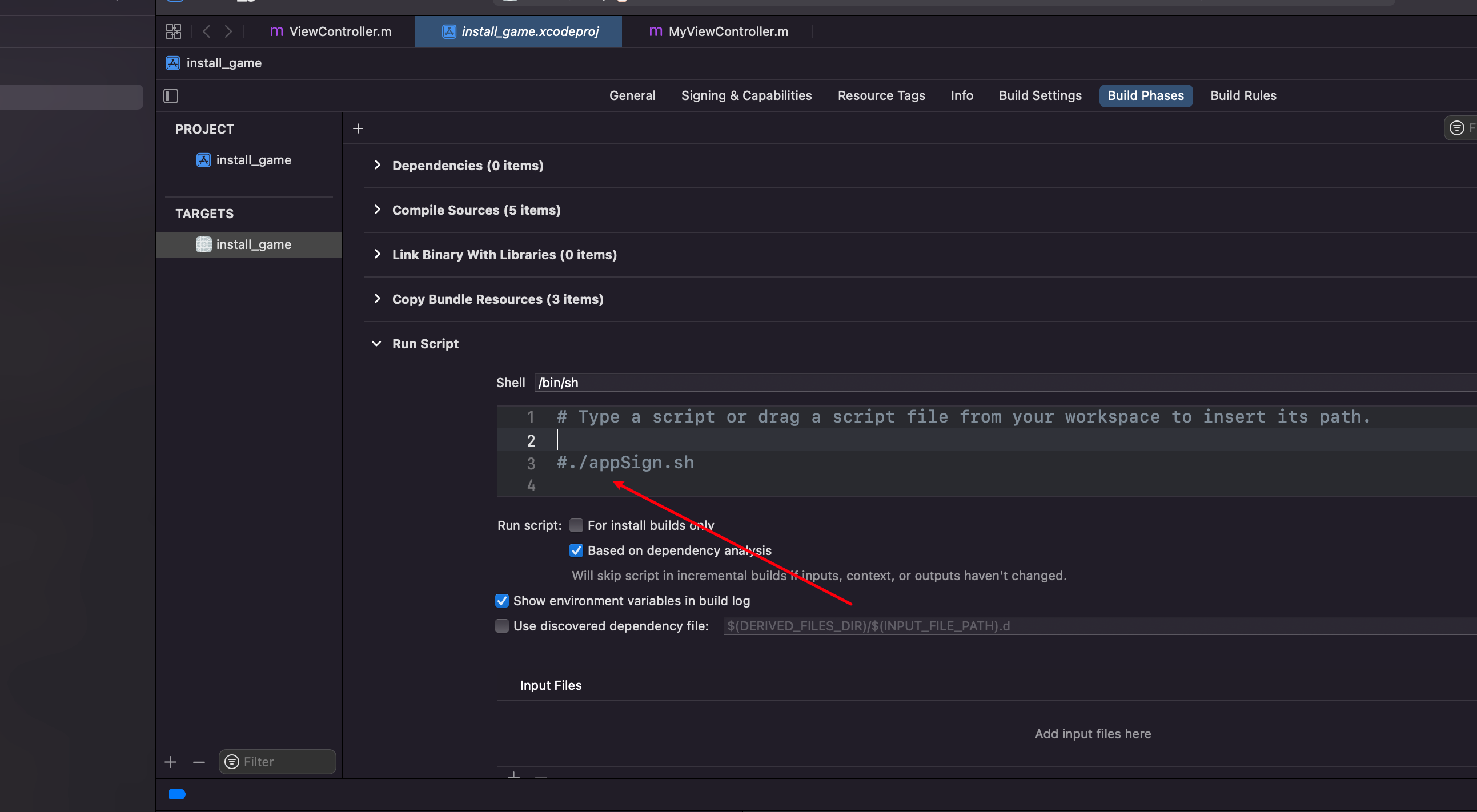The width and height of the screenshot is (1477, 812).
Task: Enable Use discovered dependency file
Action: (x=501, y=626)
